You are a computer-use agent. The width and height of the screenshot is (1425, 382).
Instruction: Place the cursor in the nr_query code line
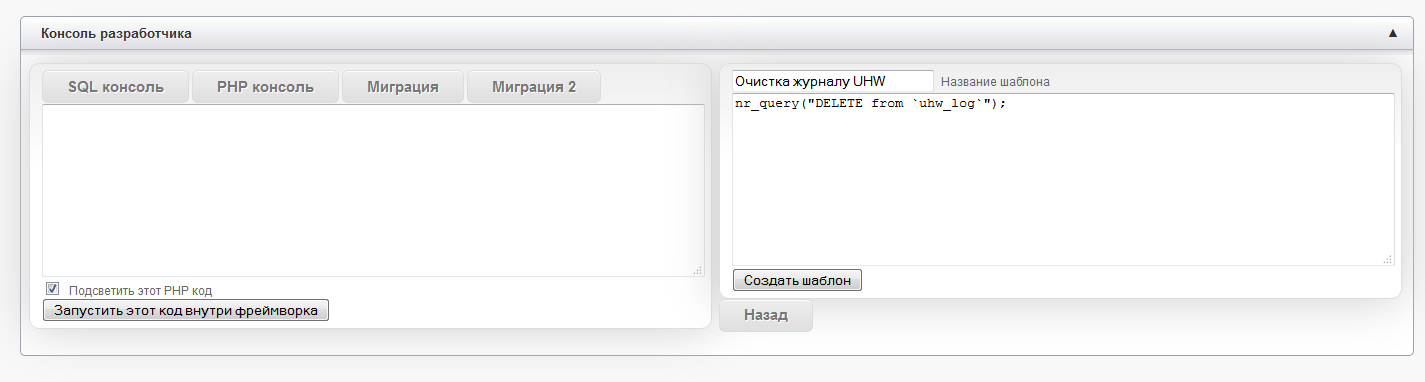click(x=869, y=104)
